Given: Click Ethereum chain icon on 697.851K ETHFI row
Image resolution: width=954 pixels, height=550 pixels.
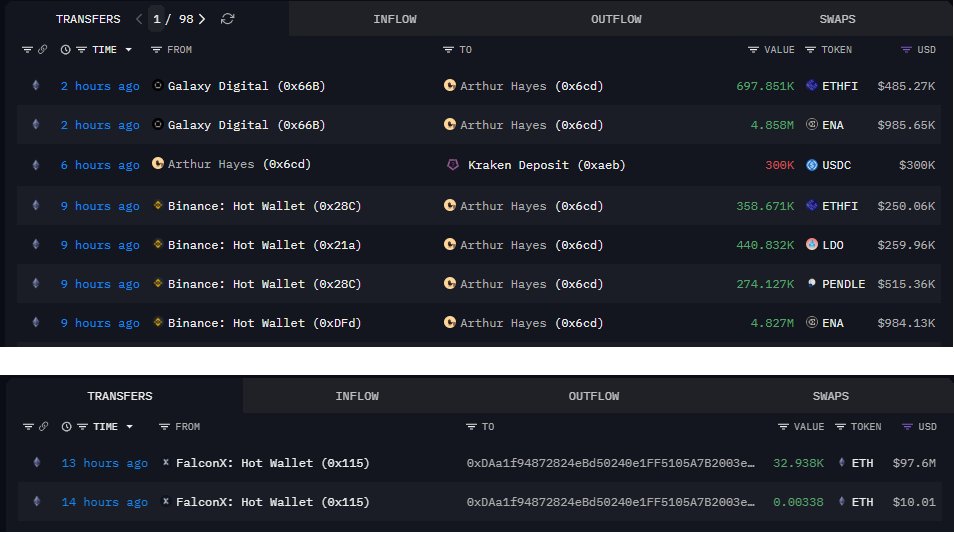Looking at the screenshot, I should click(x=36, y=86).
